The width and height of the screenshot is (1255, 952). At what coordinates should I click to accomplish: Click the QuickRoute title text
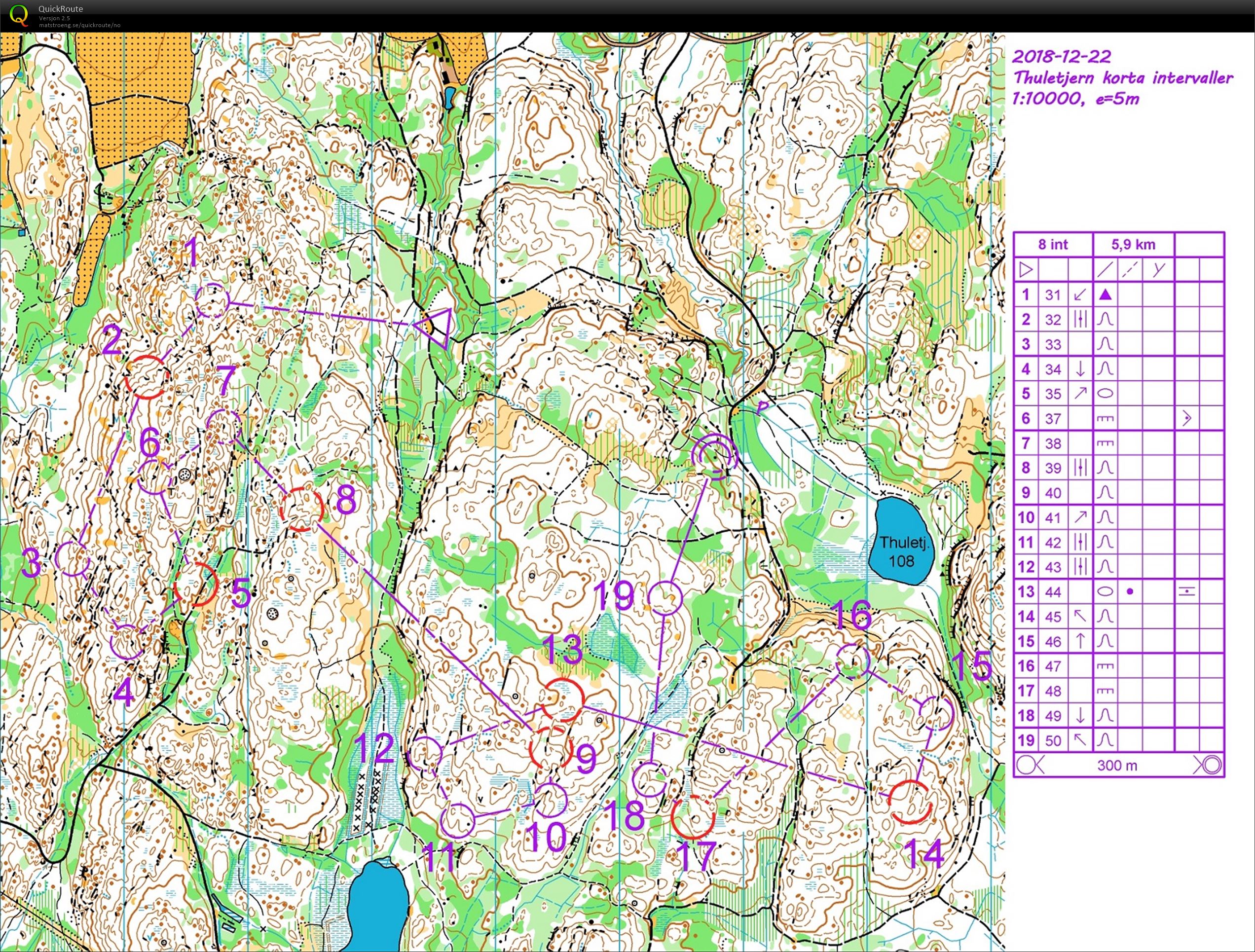(x=60, y=9)
